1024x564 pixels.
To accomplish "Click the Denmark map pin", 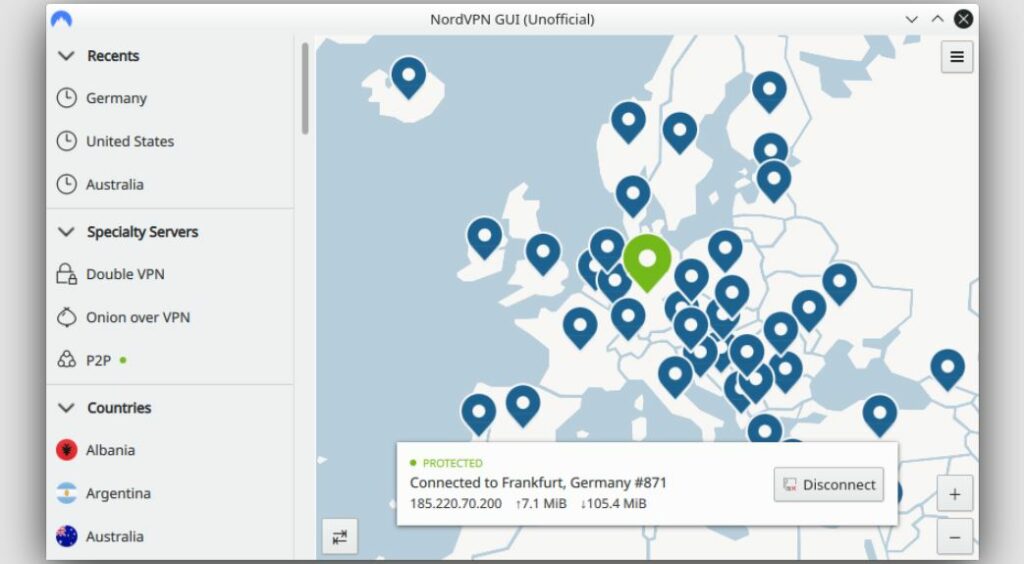I will (633, 196).
